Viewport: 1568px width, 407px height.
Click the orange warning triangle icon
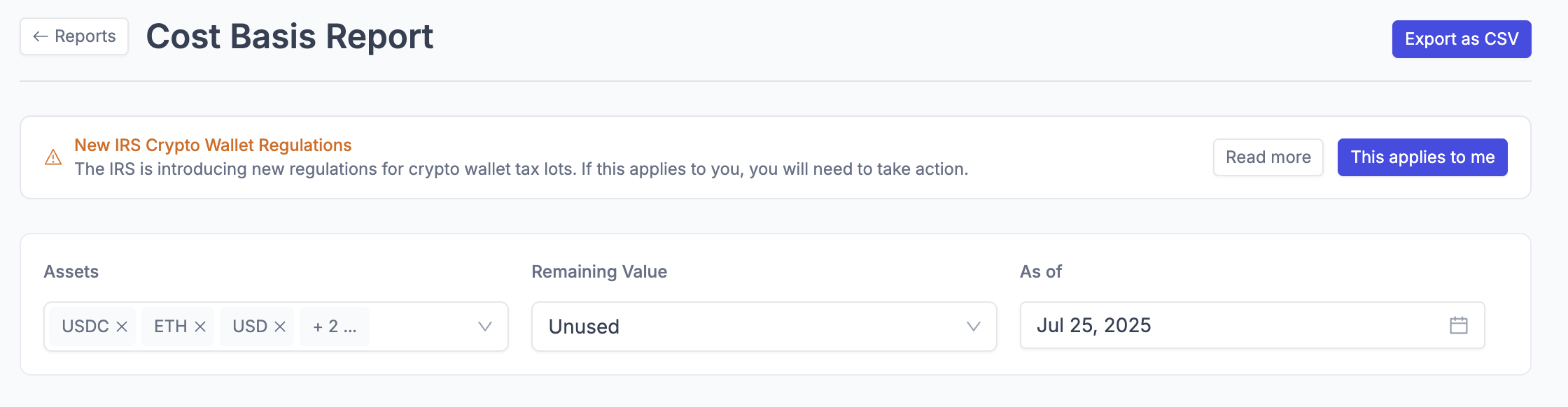[x=53, y=157]
